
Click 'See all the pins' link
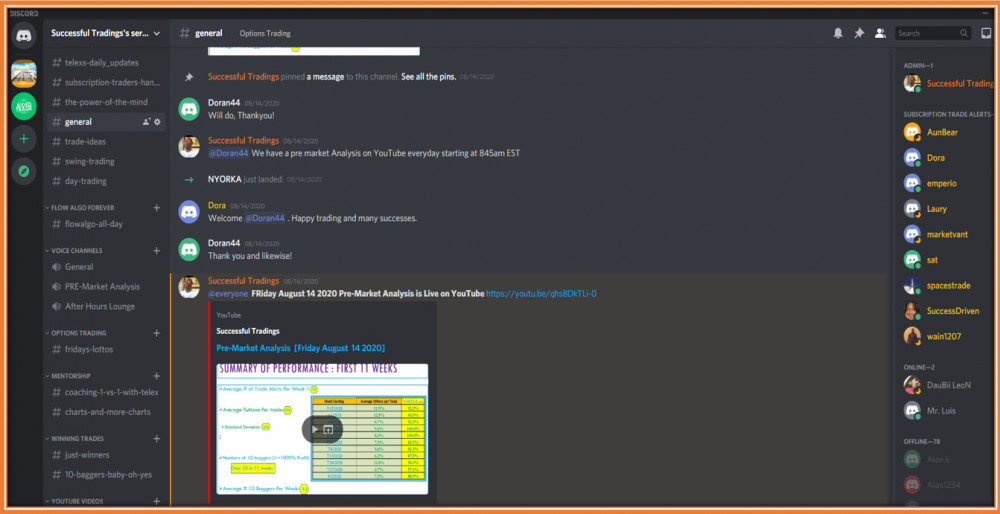pyautogui.click(x=429, y=77)
